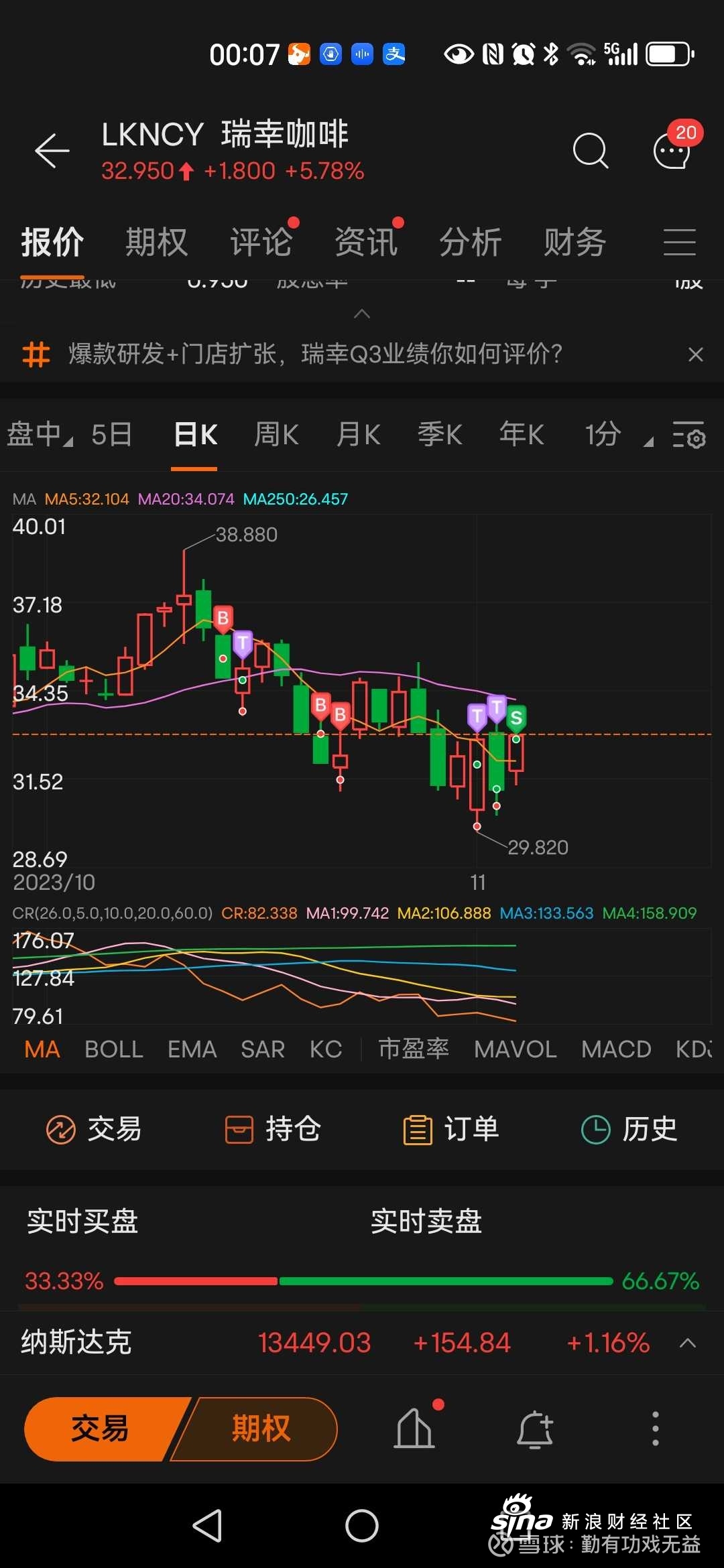Tap the back arrow icon
The height and width of the screenshot is (1568, 724).
coord(52,150)
